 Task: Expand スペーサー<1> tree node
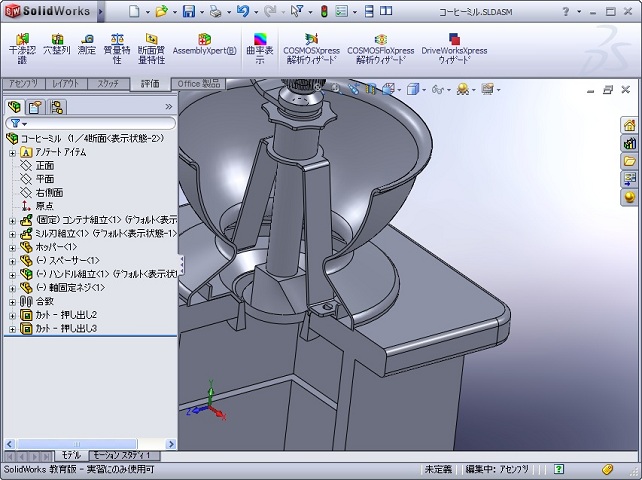pos(12,261)
